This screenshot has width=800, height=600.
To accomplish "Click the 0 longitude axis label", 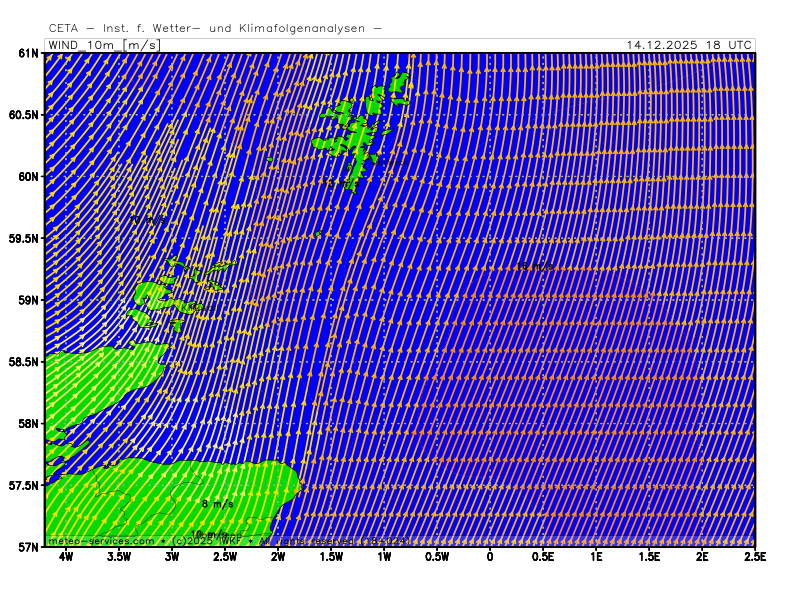I will (x=490, y=556).
